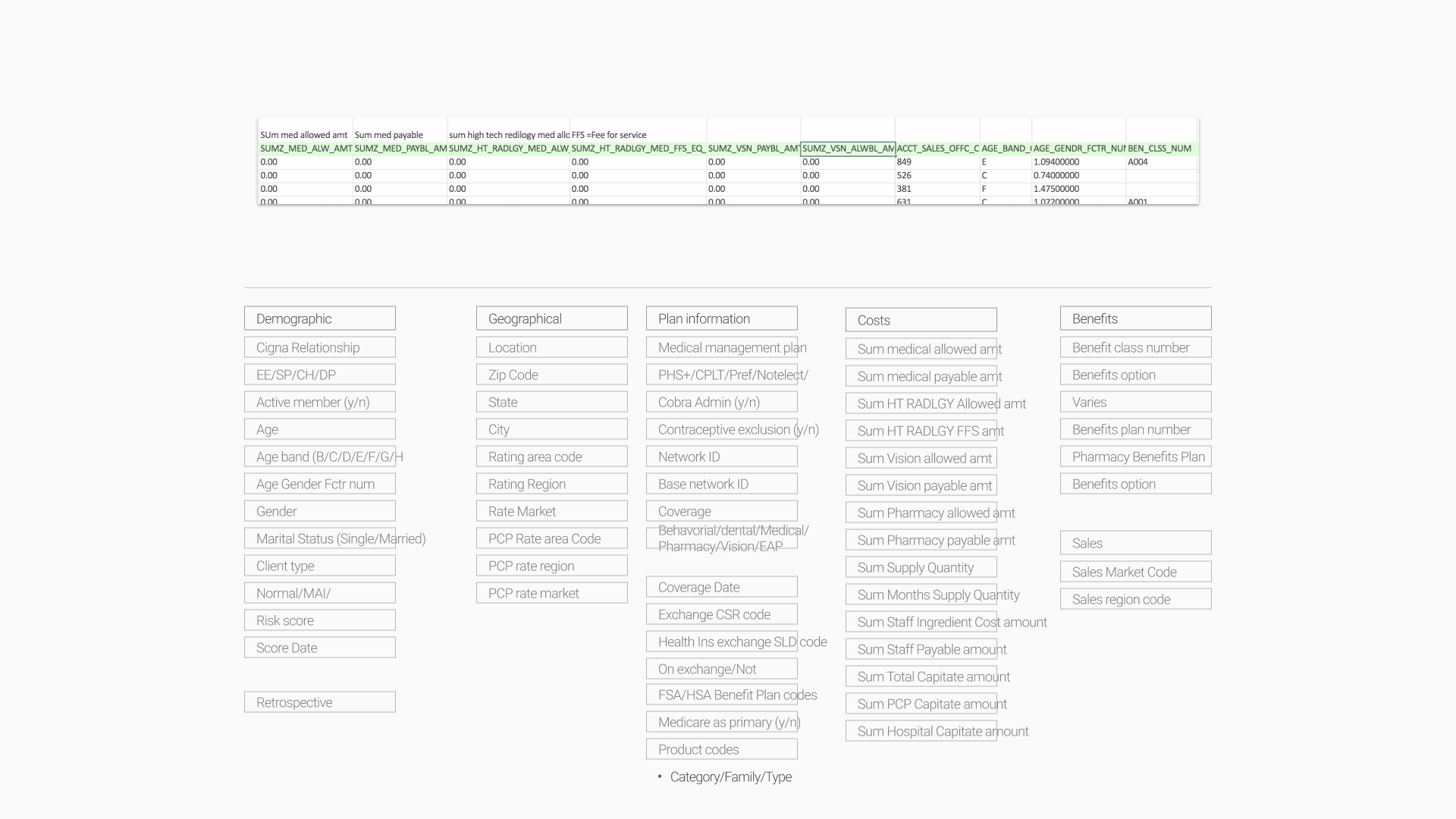Click the Zip Code box
Image resolution: width=1456 pixels, height=819 pixels.
552,375
